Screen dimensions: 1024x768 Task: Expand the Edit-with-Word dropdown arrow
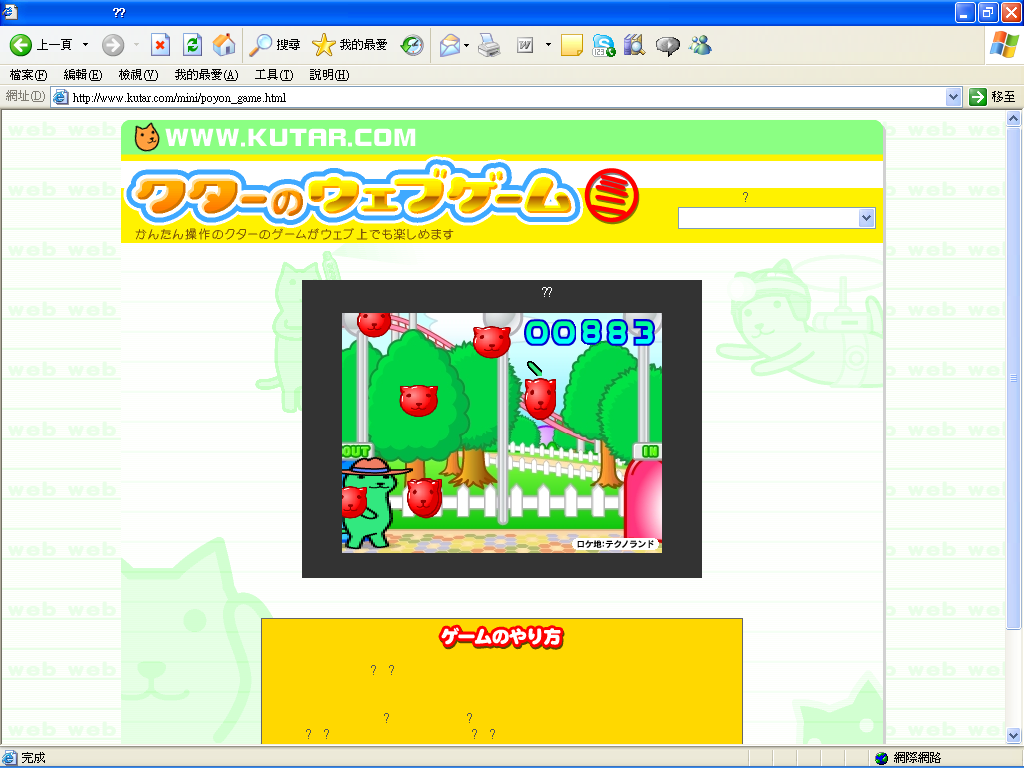(548, 45)
